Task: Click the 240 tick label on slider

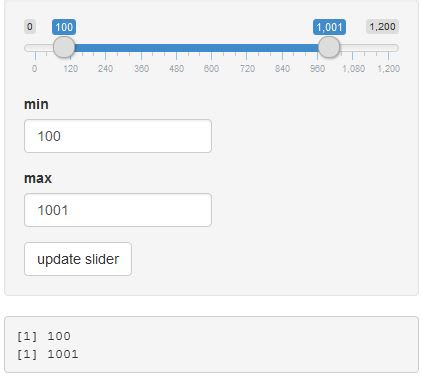Action: (x=105, y=69)
